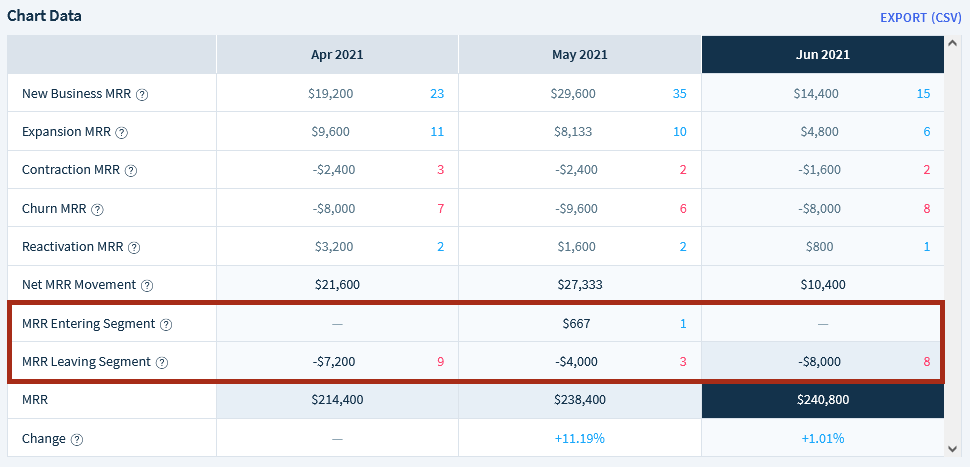Click scrollbar up arrow at table top
This screenshot has width=970, height=467.
953,42
